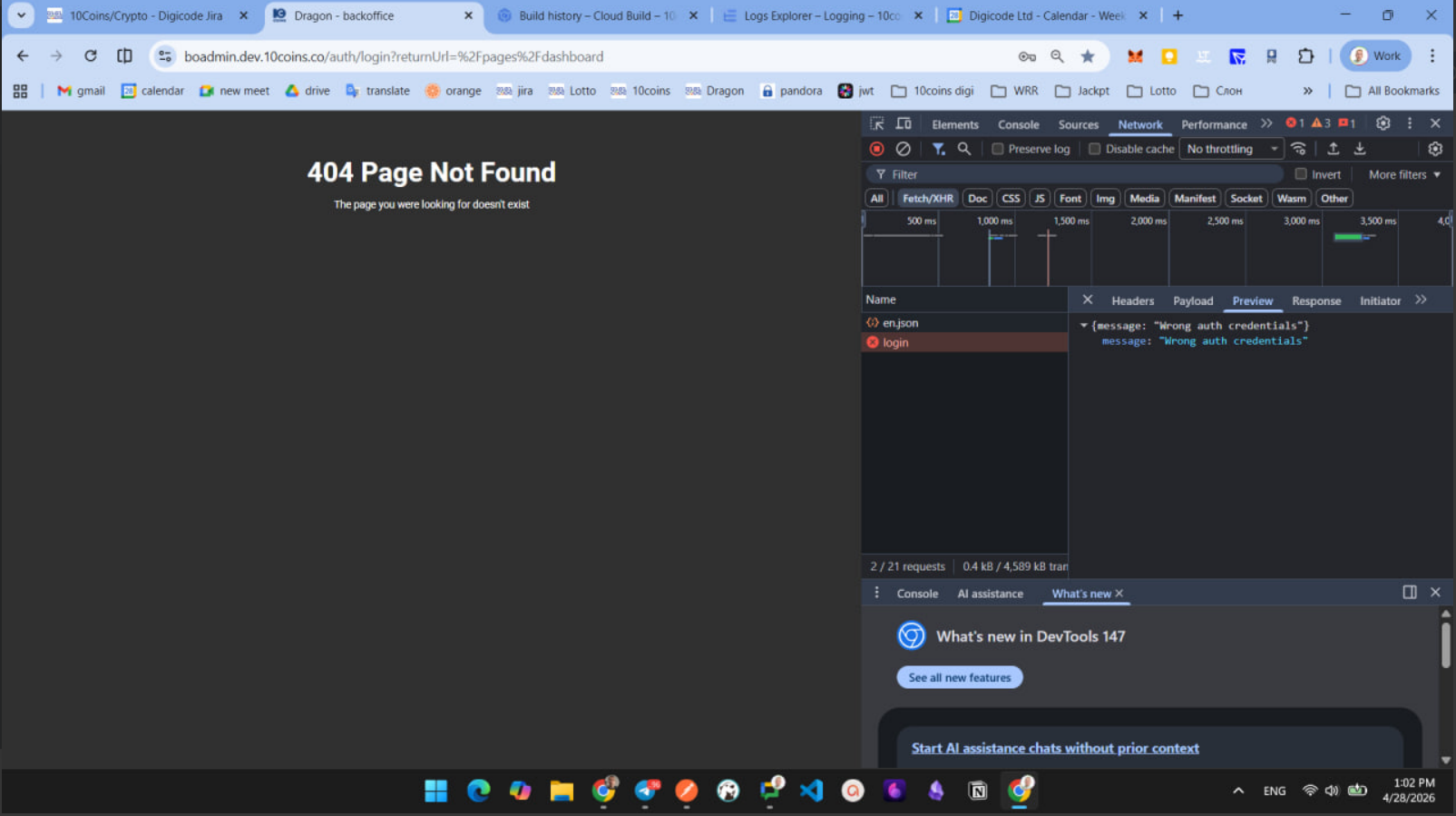Stop recording network log

pyautogui.click(x=876, y=149)
